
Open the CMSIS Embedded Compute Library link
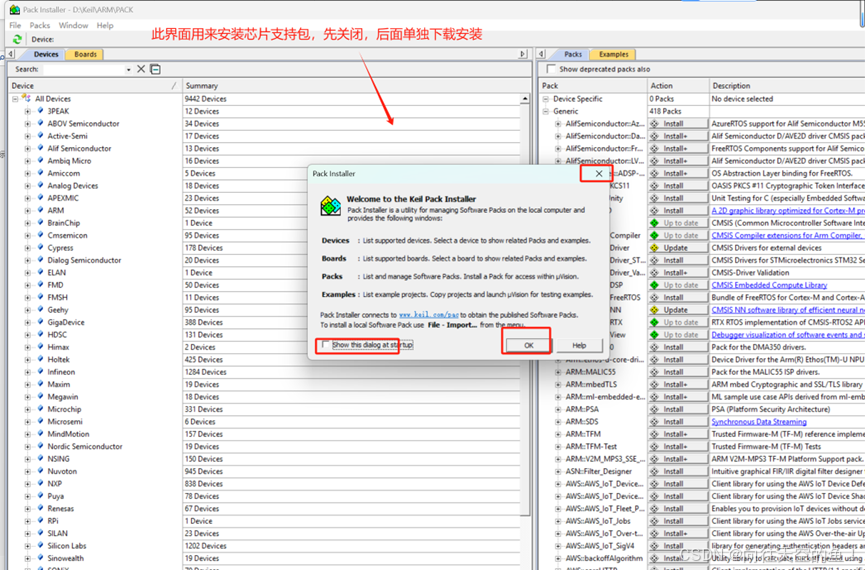point(769,285)
